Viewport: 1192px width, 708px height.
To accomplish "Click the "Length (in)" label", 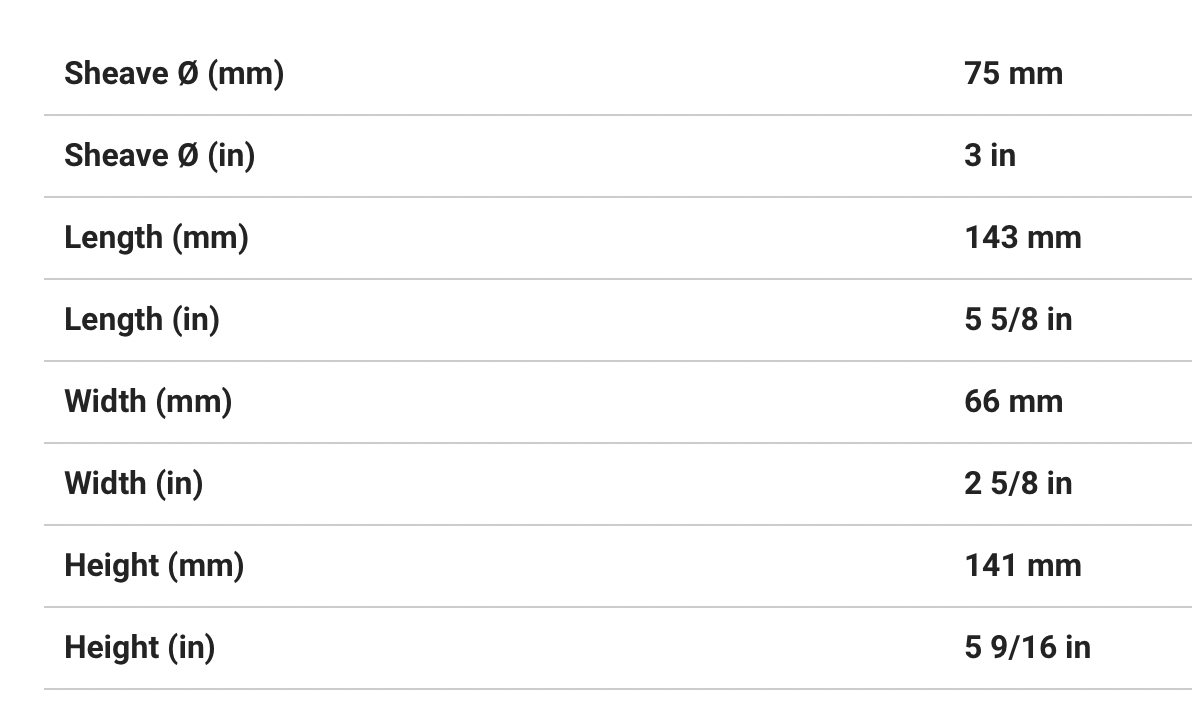I will pyautogui.click(x=141, y=319).
